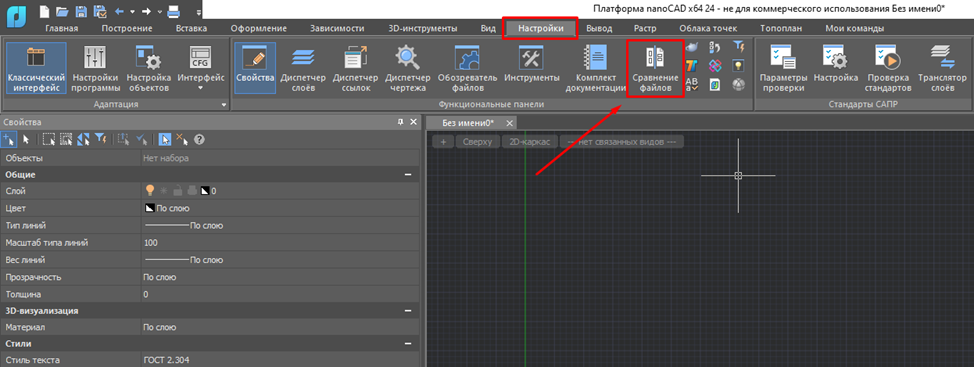Image resolution: width=974 pixels, height=367 pixels.
Task: Open Диспетчер чертежа panel
Action: 407,68
